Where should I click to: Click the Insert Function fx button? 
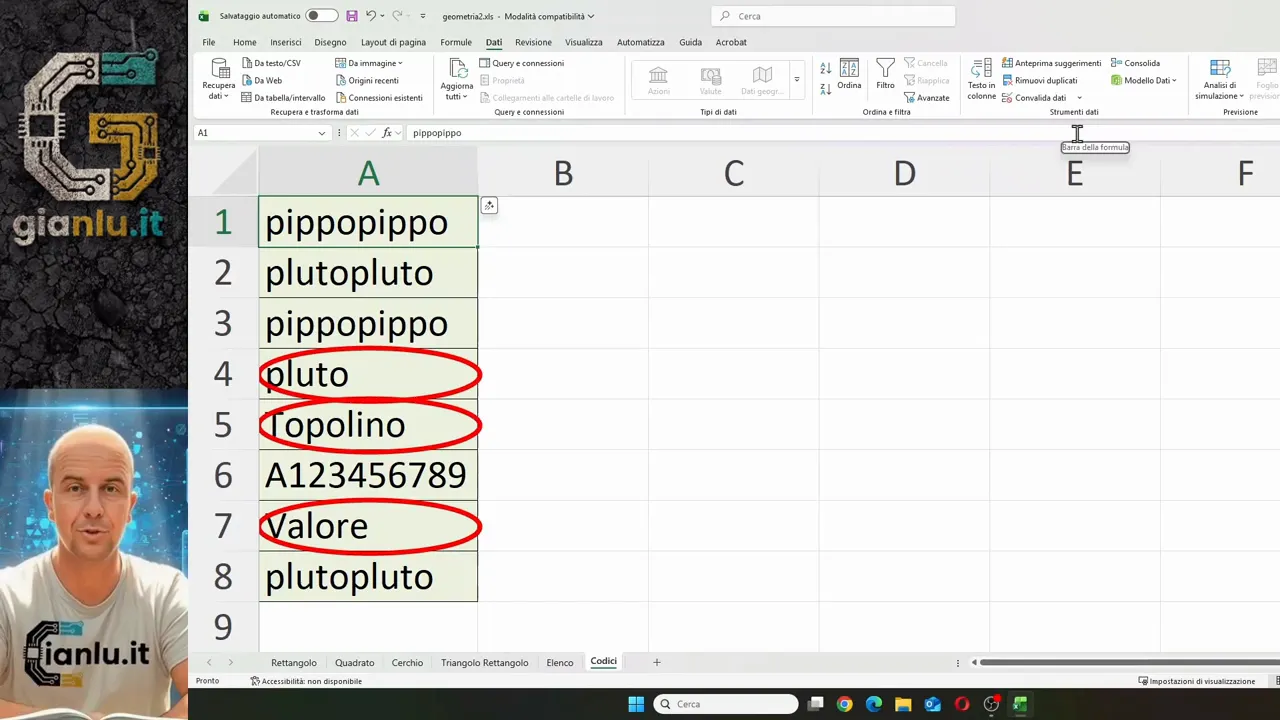387,133
